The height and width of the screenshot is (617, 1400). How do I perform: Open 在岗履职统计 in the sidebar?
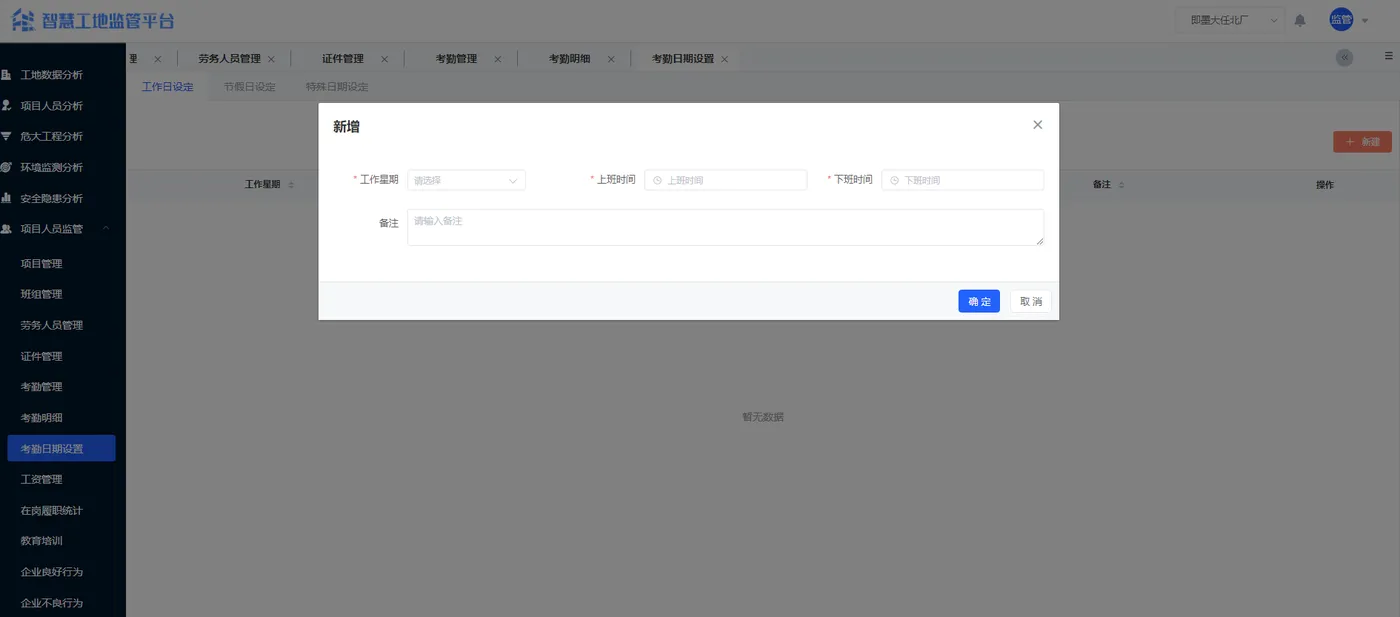[x=52, y=510]
